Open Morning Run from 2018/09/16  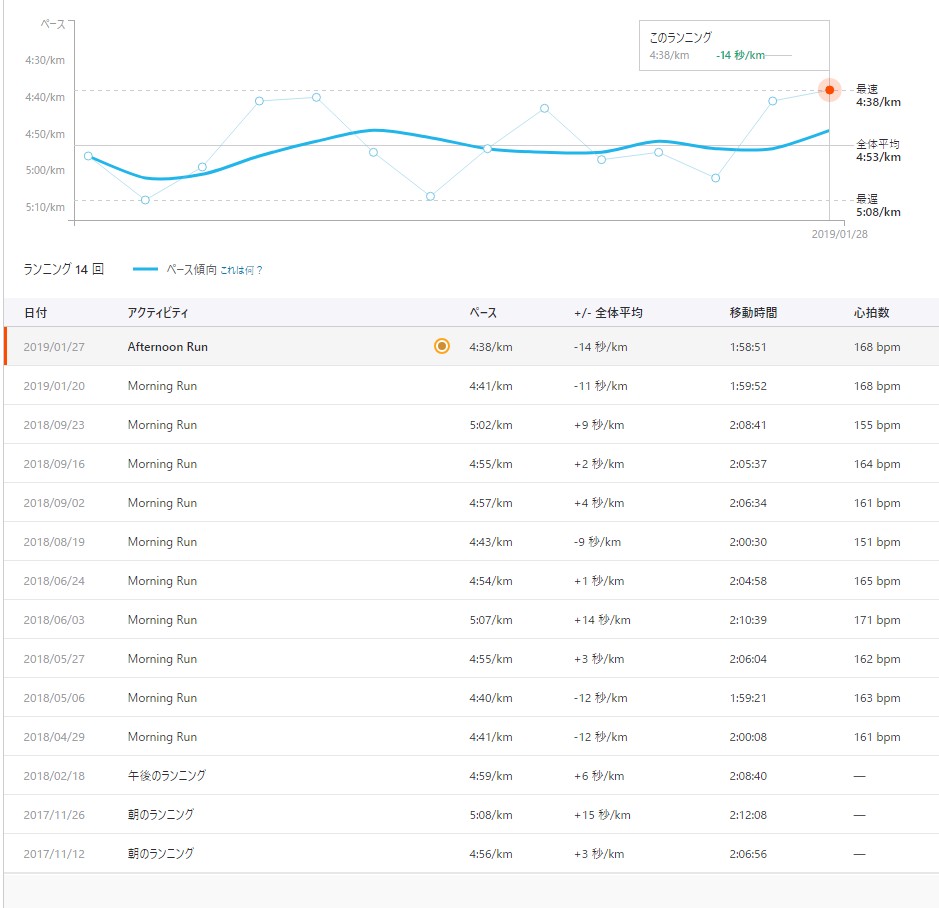tap(162, 464)
